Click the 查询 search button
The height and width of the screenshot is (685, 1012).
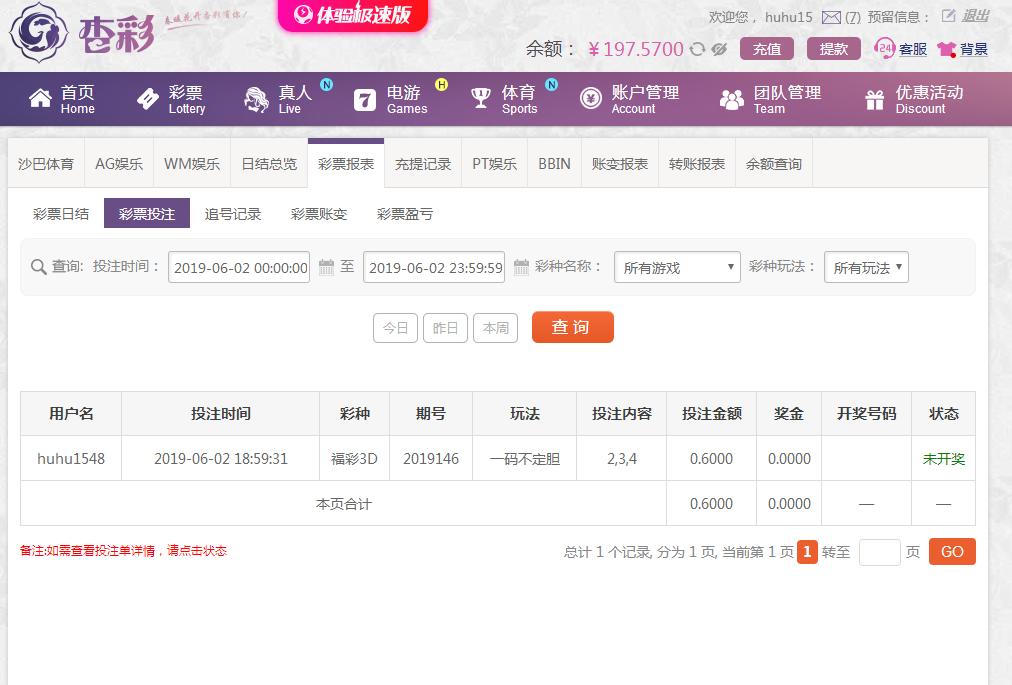572,327
